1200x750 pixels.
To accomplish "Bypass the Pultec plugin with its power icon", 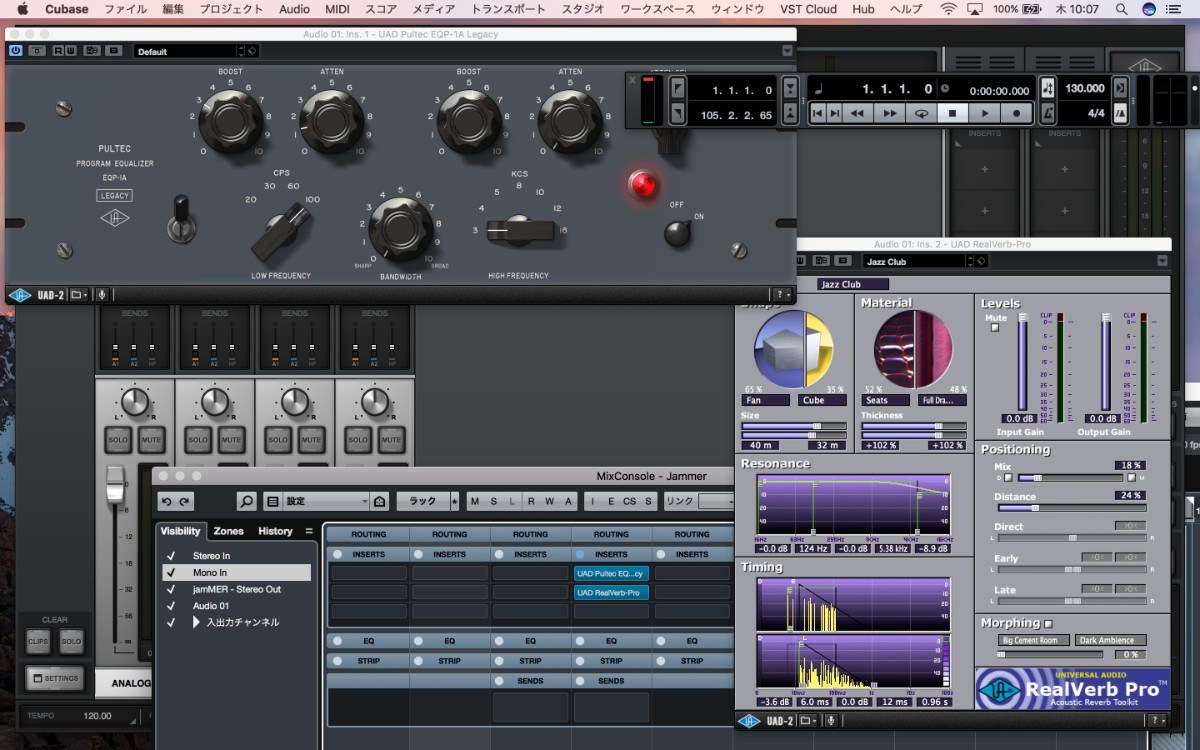I will (16, 51).
